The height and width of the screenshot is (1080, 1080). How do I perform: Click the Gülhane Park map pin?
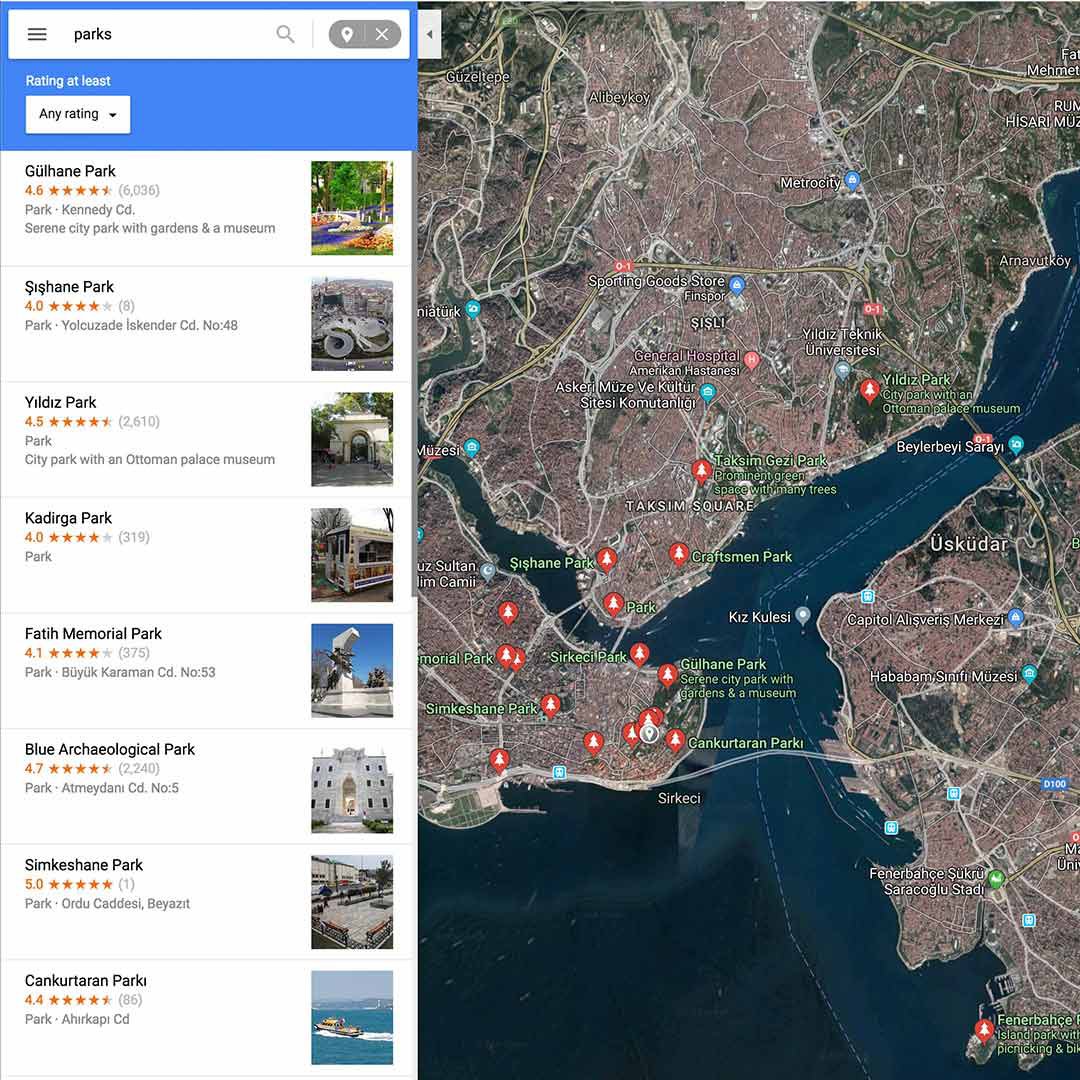tap(667, 675)
